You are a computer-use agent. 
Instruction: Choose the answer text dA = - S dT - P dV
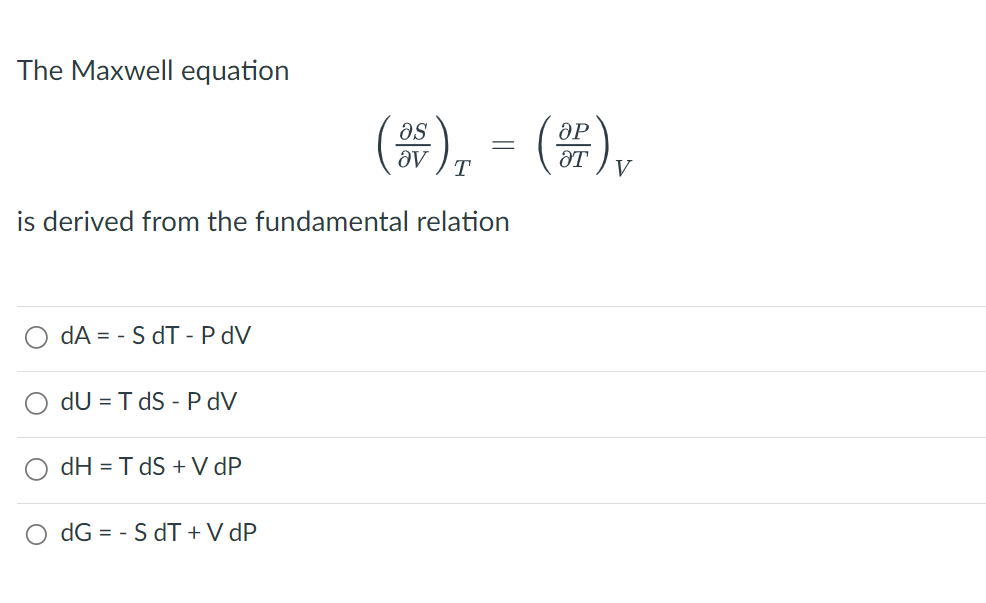click(156, 336)
